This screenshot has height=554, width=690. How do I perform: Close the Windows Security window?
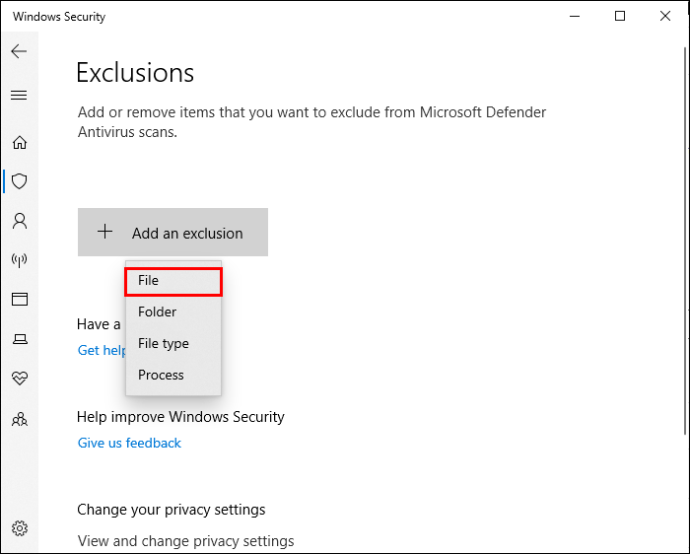pyautogui.click(x=665, y=16)
